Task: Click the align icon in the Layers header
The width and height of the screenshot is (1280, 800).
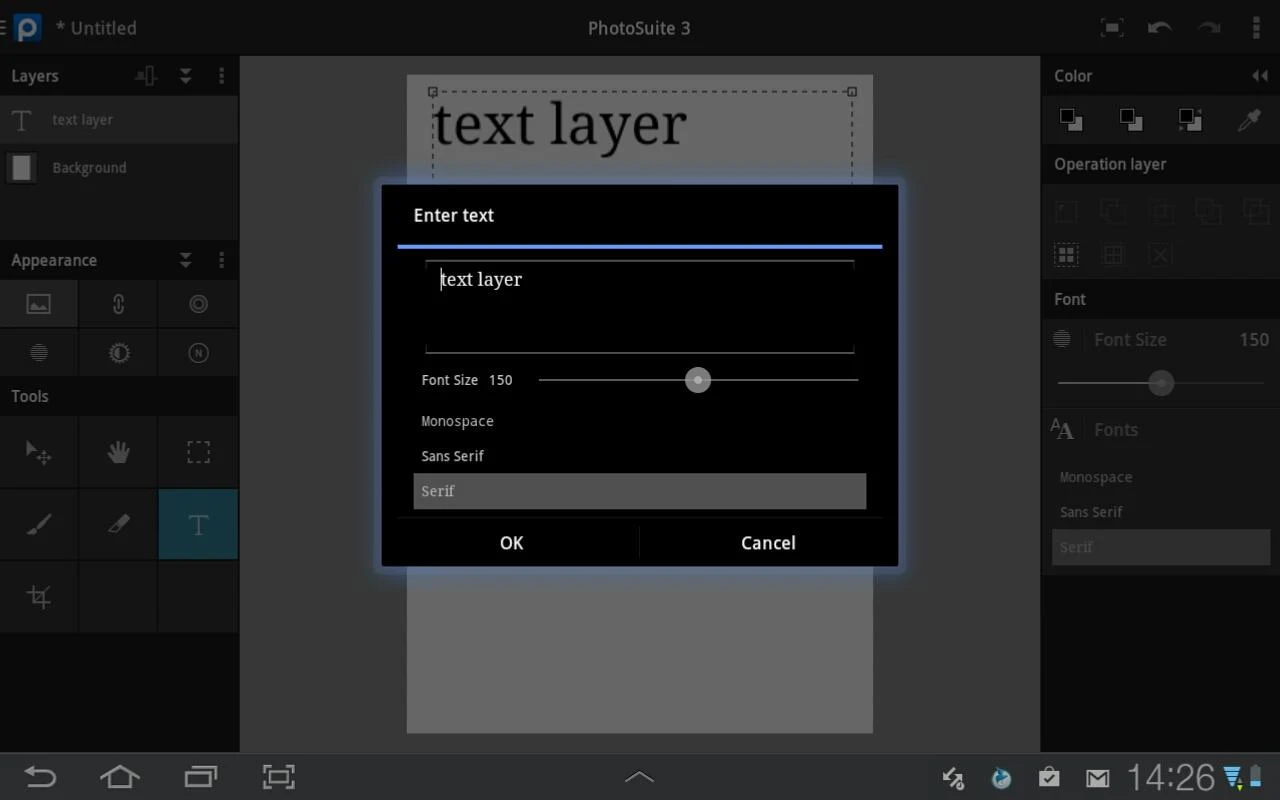Action: (146, 76)
